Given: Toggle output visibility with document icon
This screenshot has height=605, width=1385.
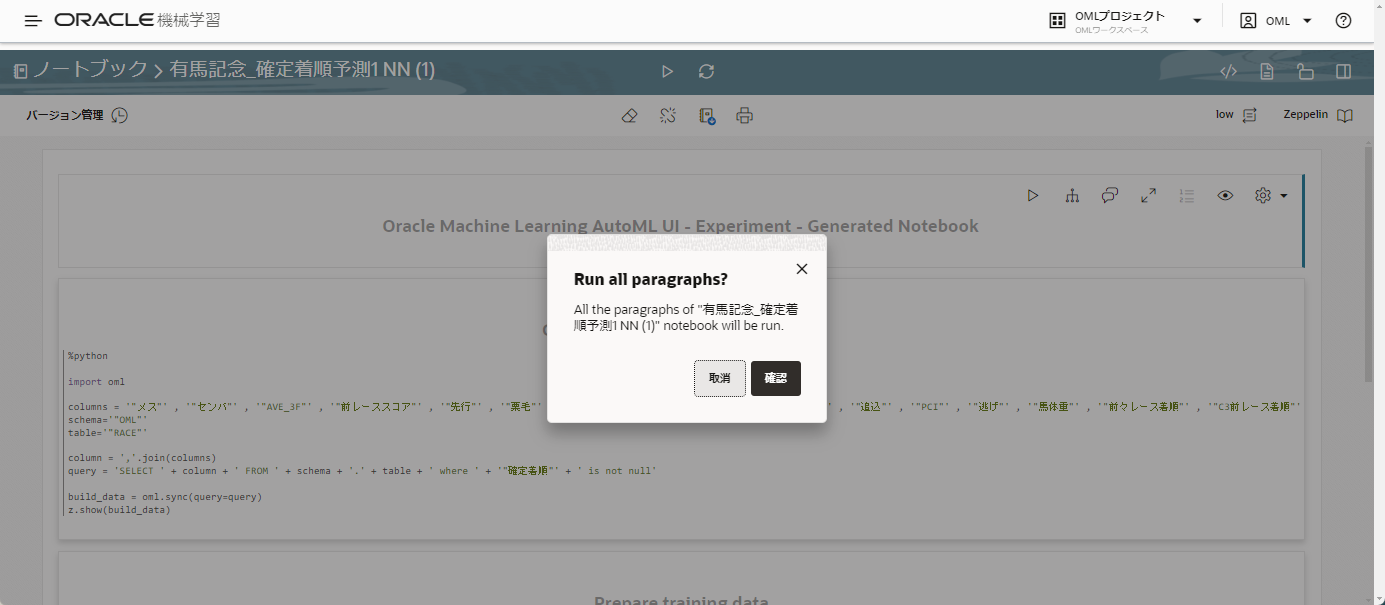Looking at the screenshot, I should (x=1267, y=71).
